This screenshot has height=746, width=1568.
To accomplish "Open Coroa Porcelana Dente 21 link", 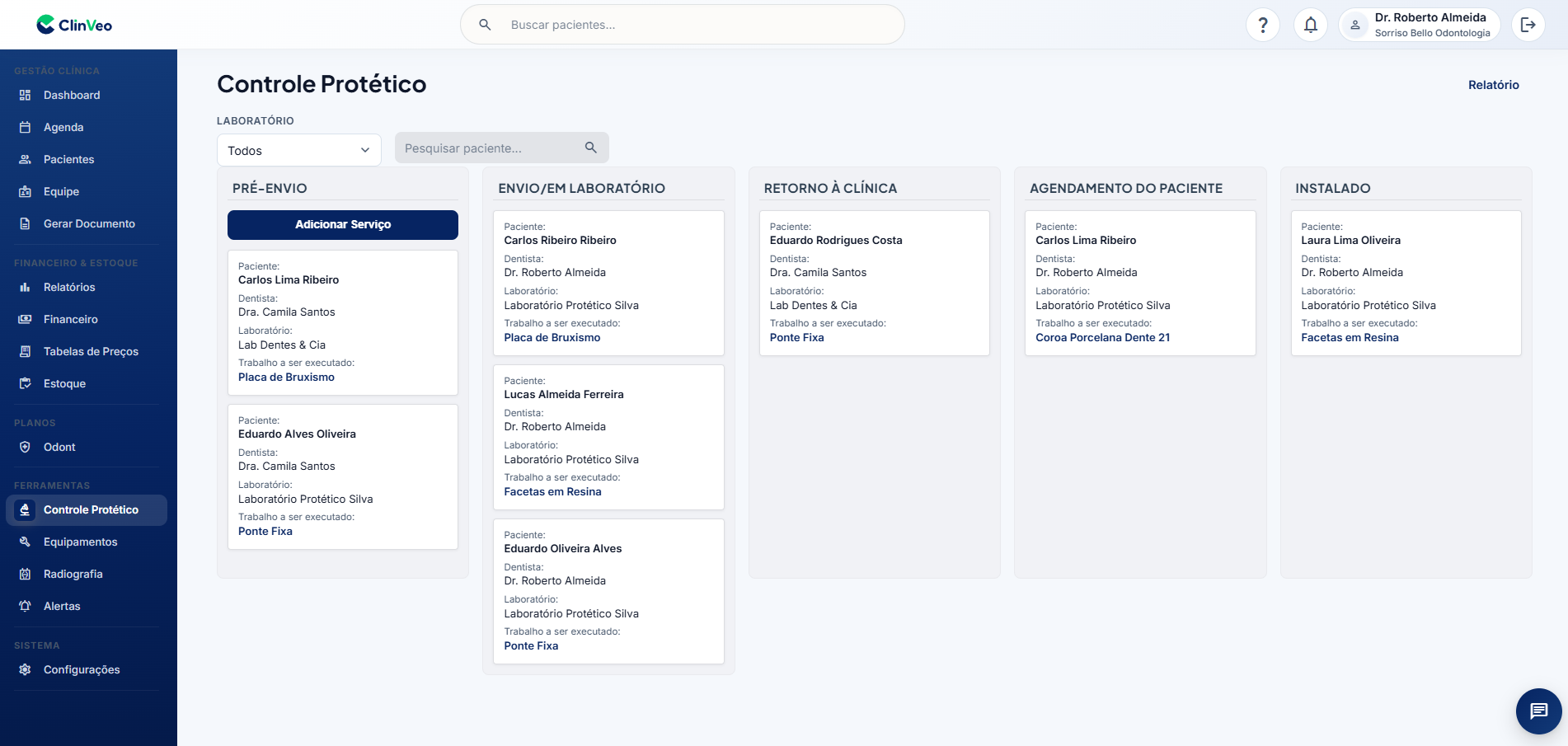I will pyautogui.click(x=1102, y=337).
